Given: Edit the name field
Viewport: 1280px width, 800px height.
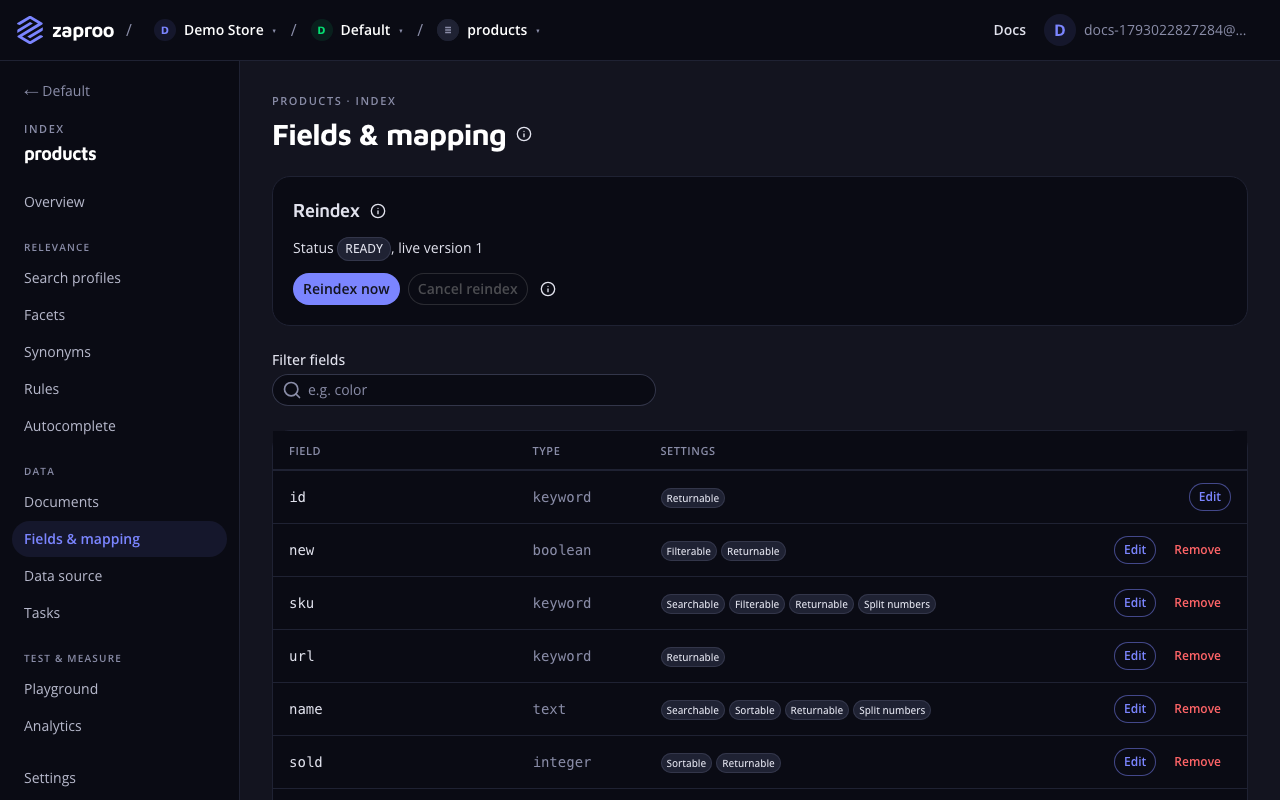Looking at the screenshot, I should coord(1135,709).
